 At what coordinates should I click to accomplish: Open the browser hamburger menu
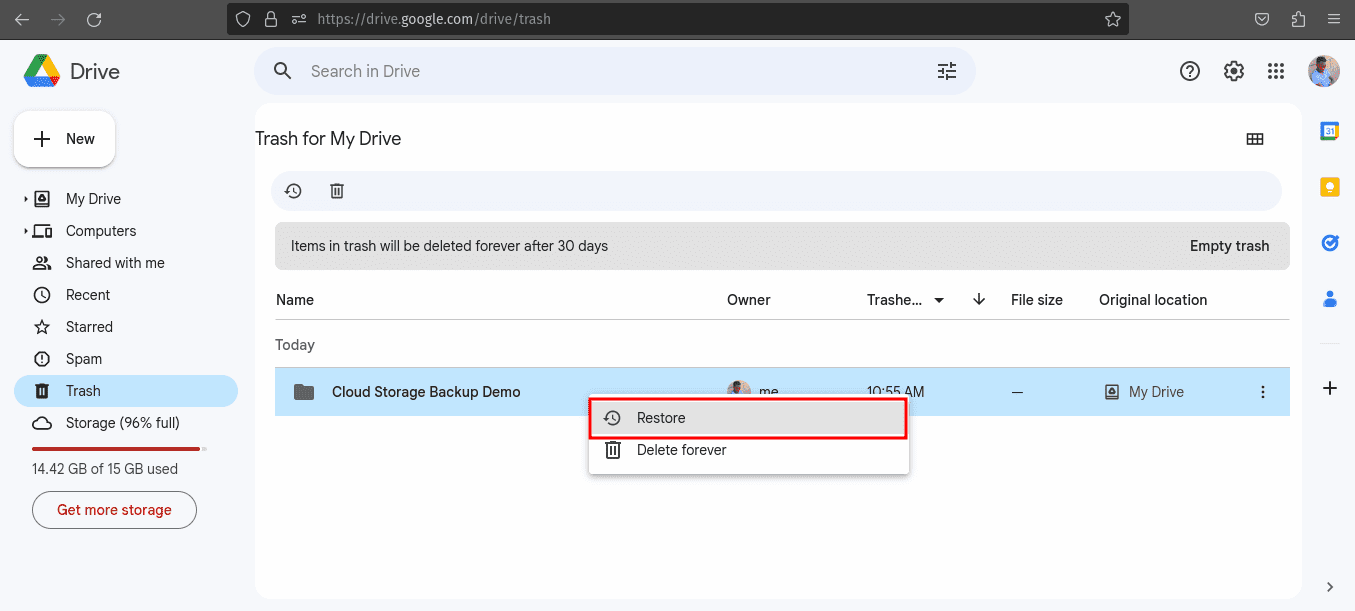[x=1333, y=19]
